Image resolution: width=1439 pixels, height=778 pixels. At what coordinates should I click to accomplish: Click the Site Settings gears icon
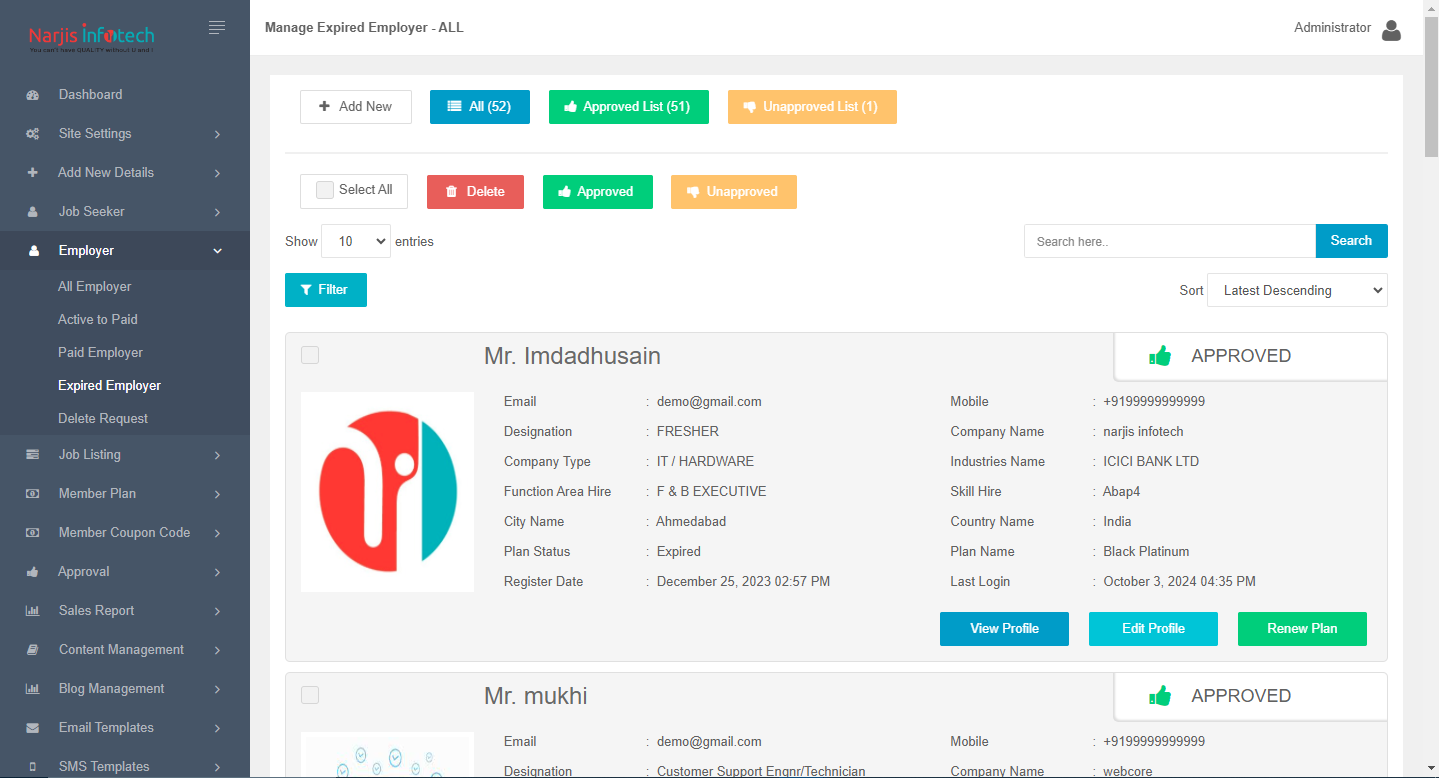tap(33, 134)
